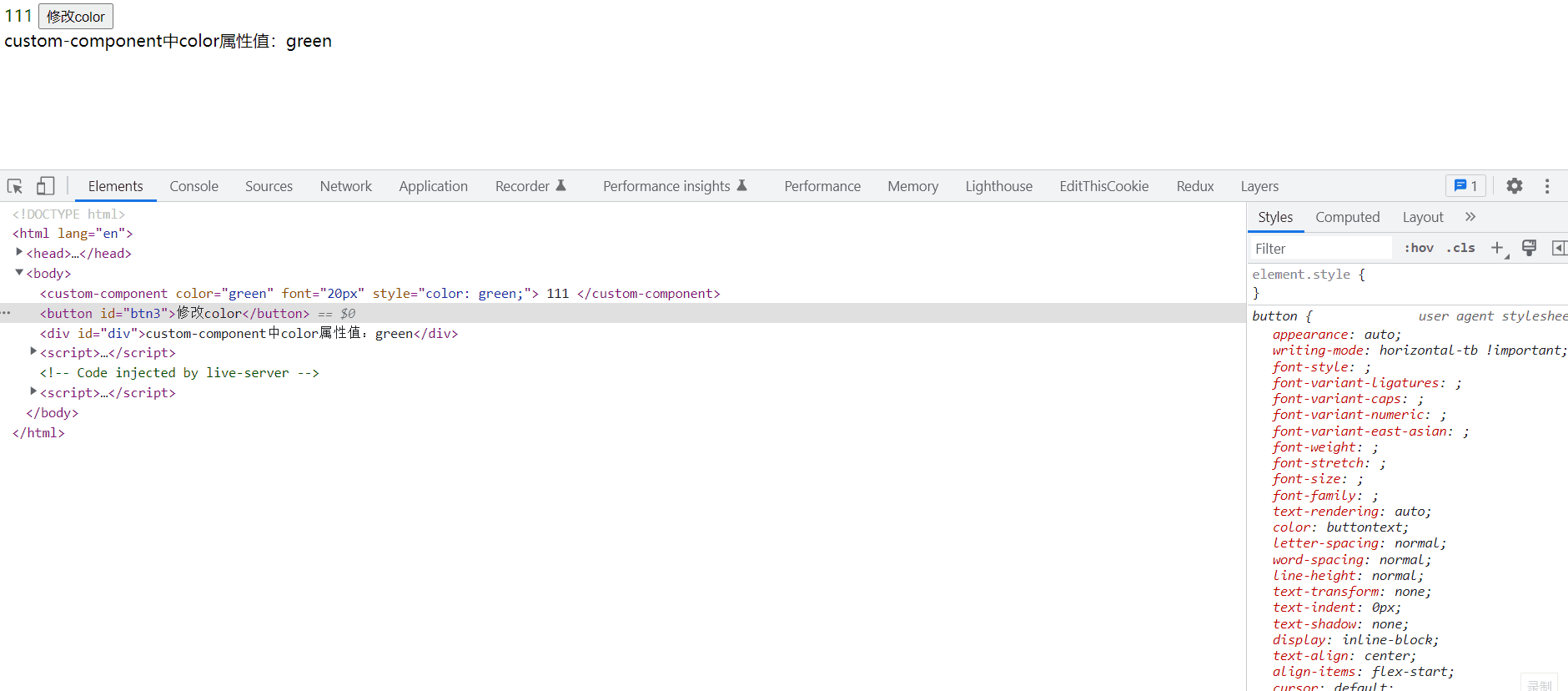
Task: Click the writing-mode: horizontal-tb declaration
Action: [1420, 350]
